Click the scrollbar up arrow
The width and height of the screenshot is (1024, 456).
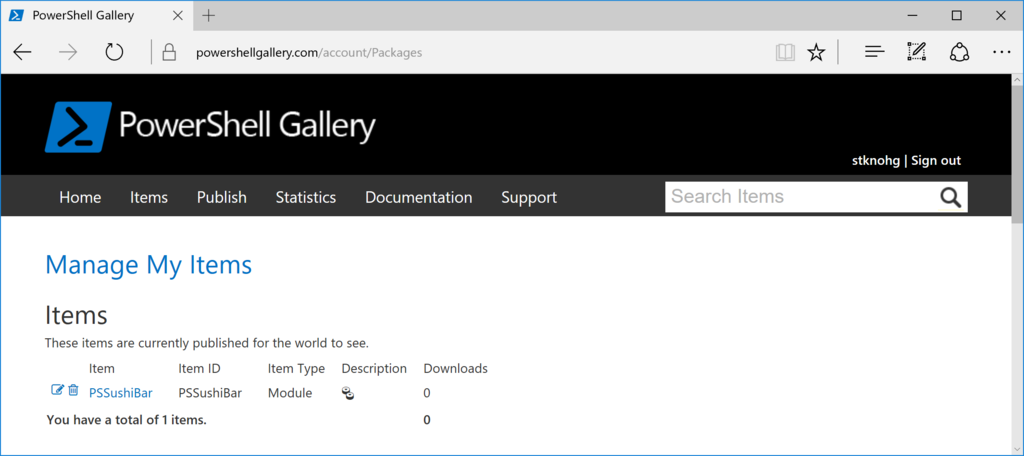coord(1017,80)
